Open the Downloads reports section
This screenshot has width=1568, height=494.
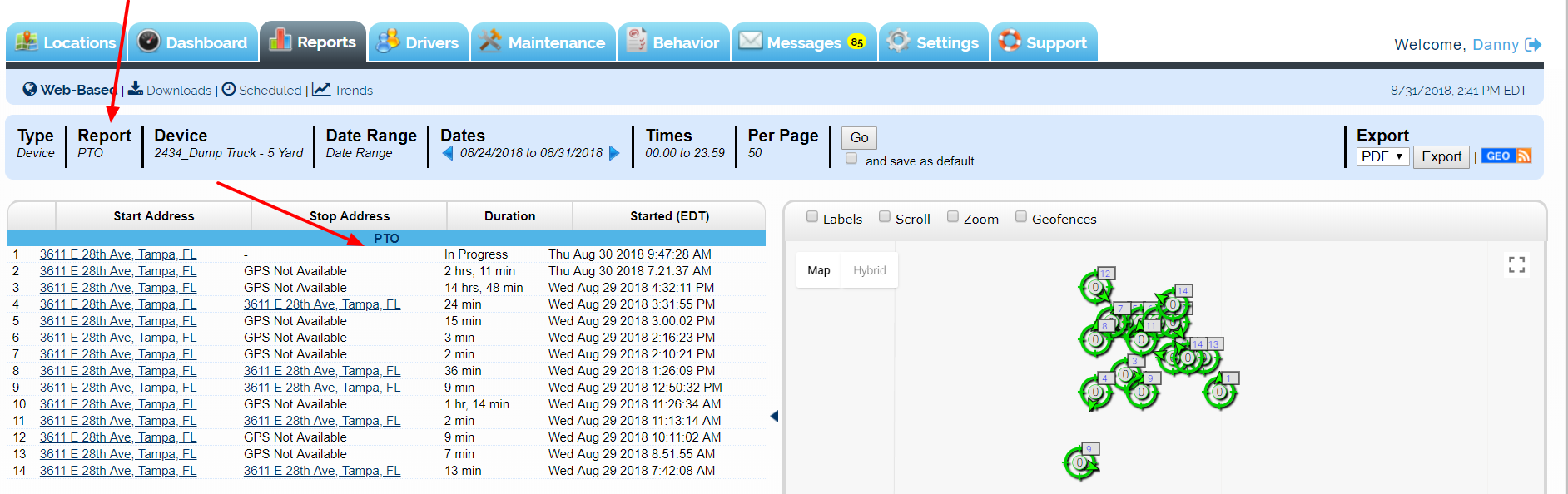170,90
